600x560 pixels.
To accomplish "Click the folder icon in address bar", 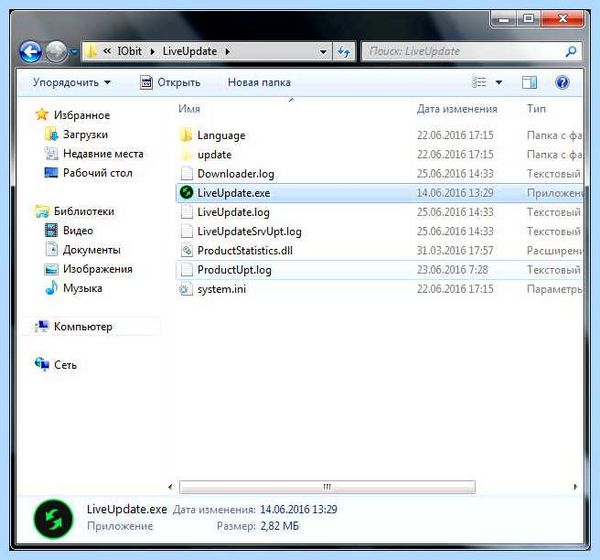I will click(91, 51).
